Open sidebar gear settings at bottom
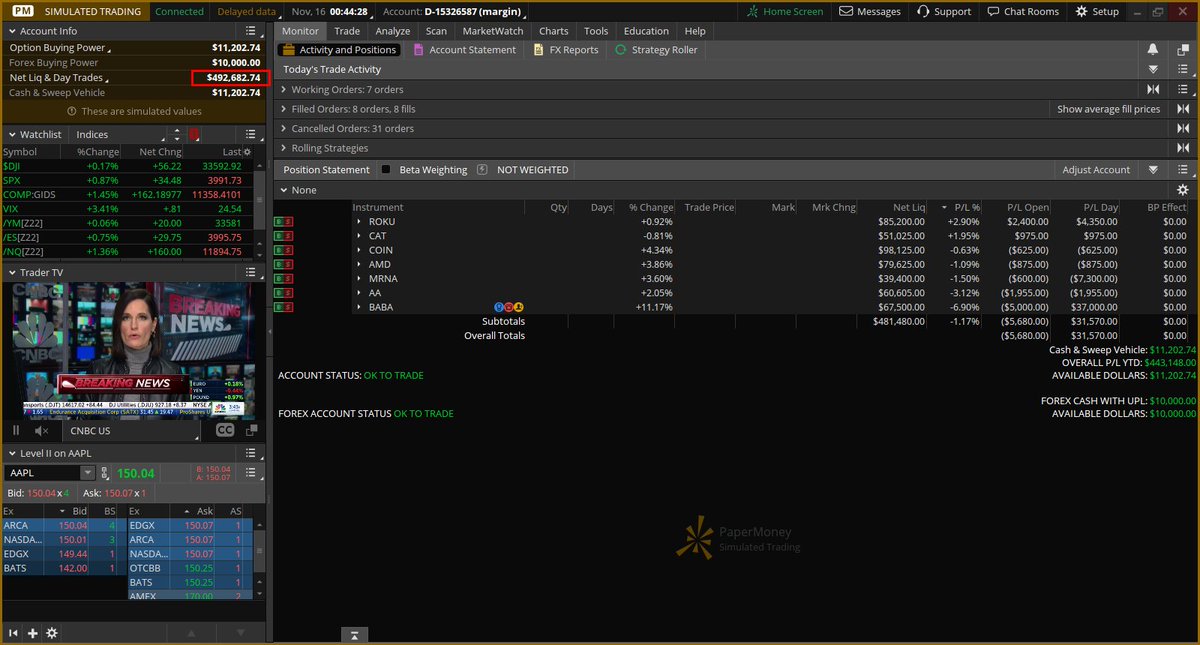 [x=52, y=633]
